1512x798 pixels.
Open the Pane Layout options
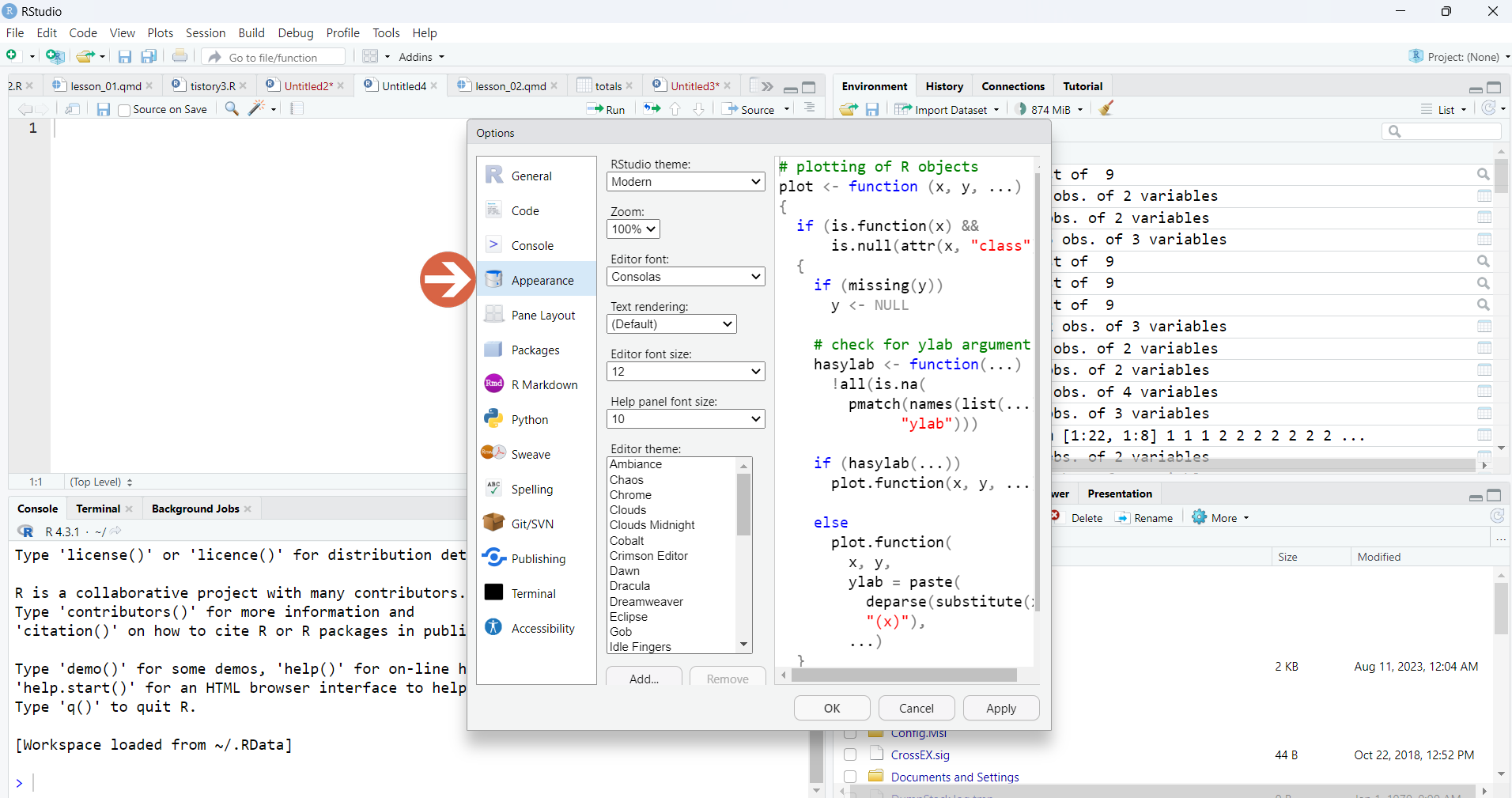[536, 315]
